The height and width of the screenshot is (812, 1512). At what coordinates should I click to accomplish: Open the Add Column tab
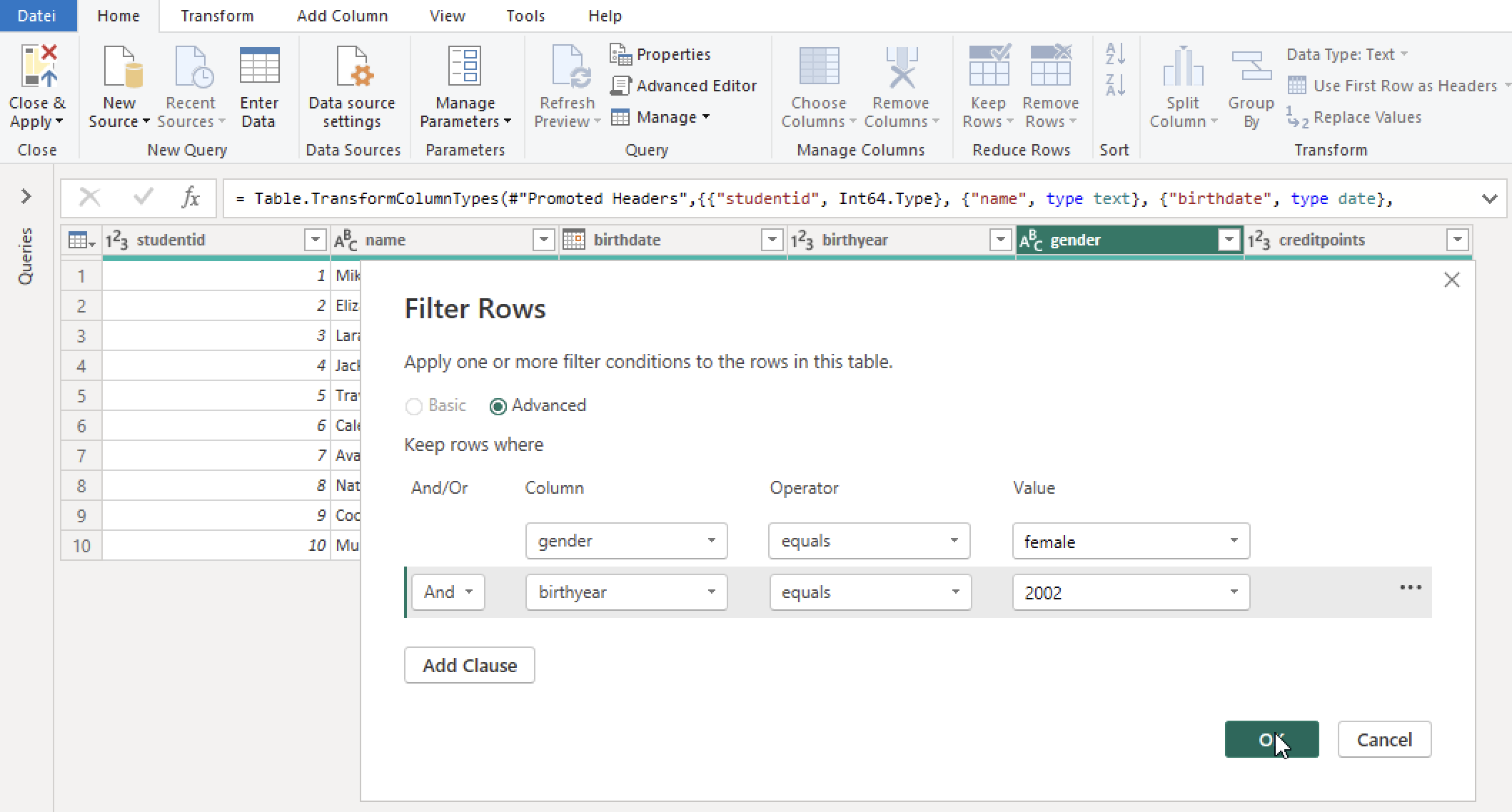coord(341,15)
